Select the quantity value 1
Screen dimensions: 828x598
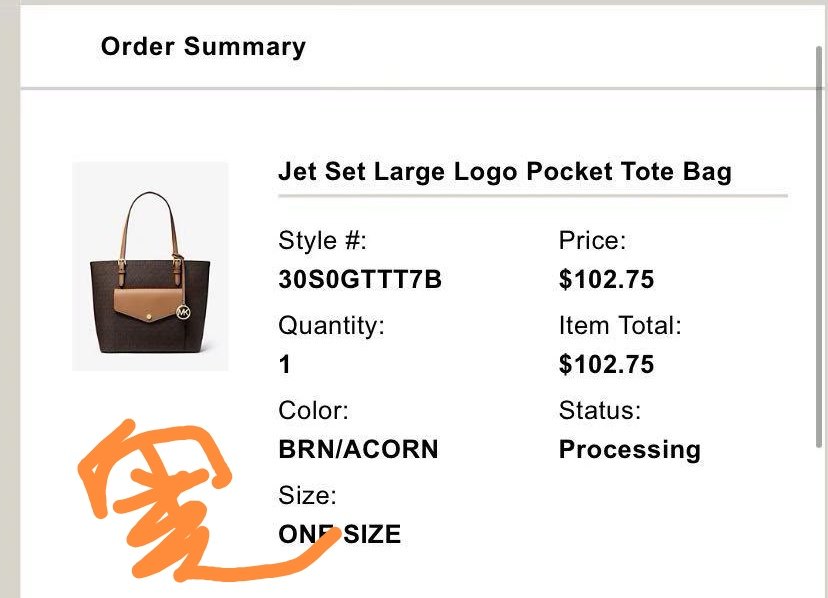pyautogui.click(x=285, y=365)
